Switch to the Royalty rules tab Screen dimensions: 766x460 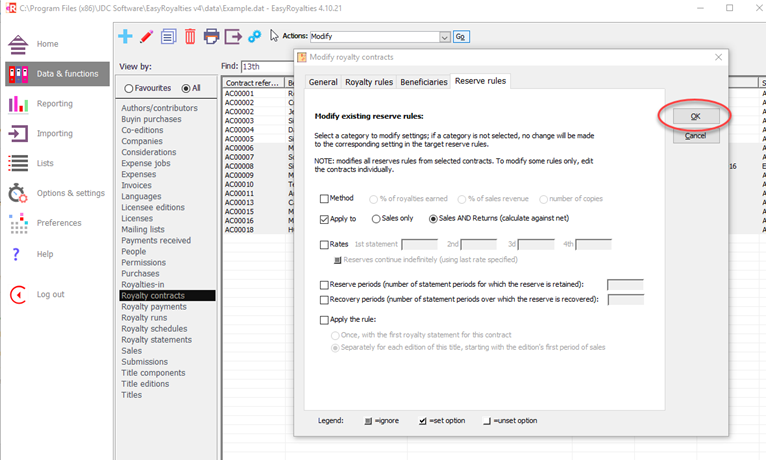369,82
